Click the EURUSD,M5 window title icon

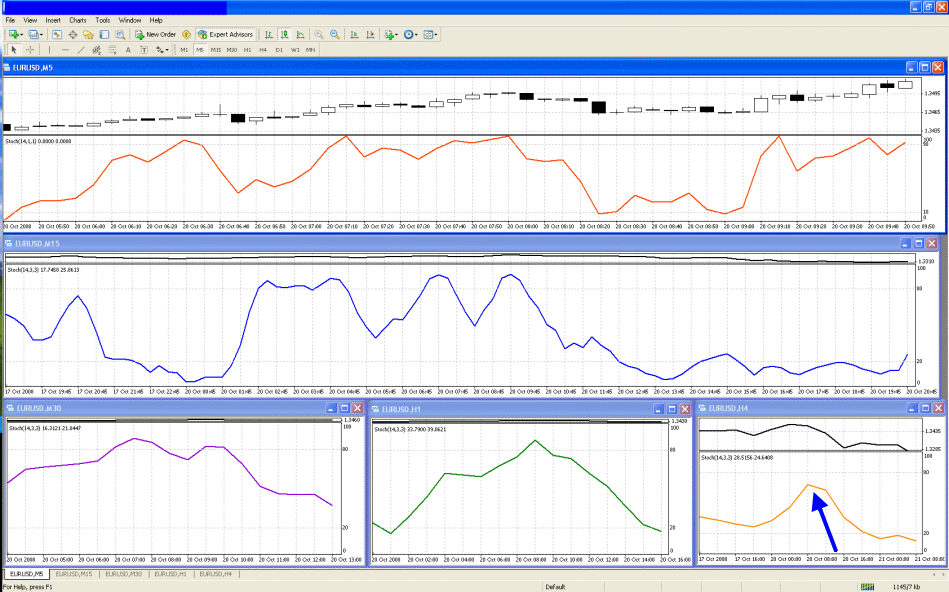click(x=7, y=67)
